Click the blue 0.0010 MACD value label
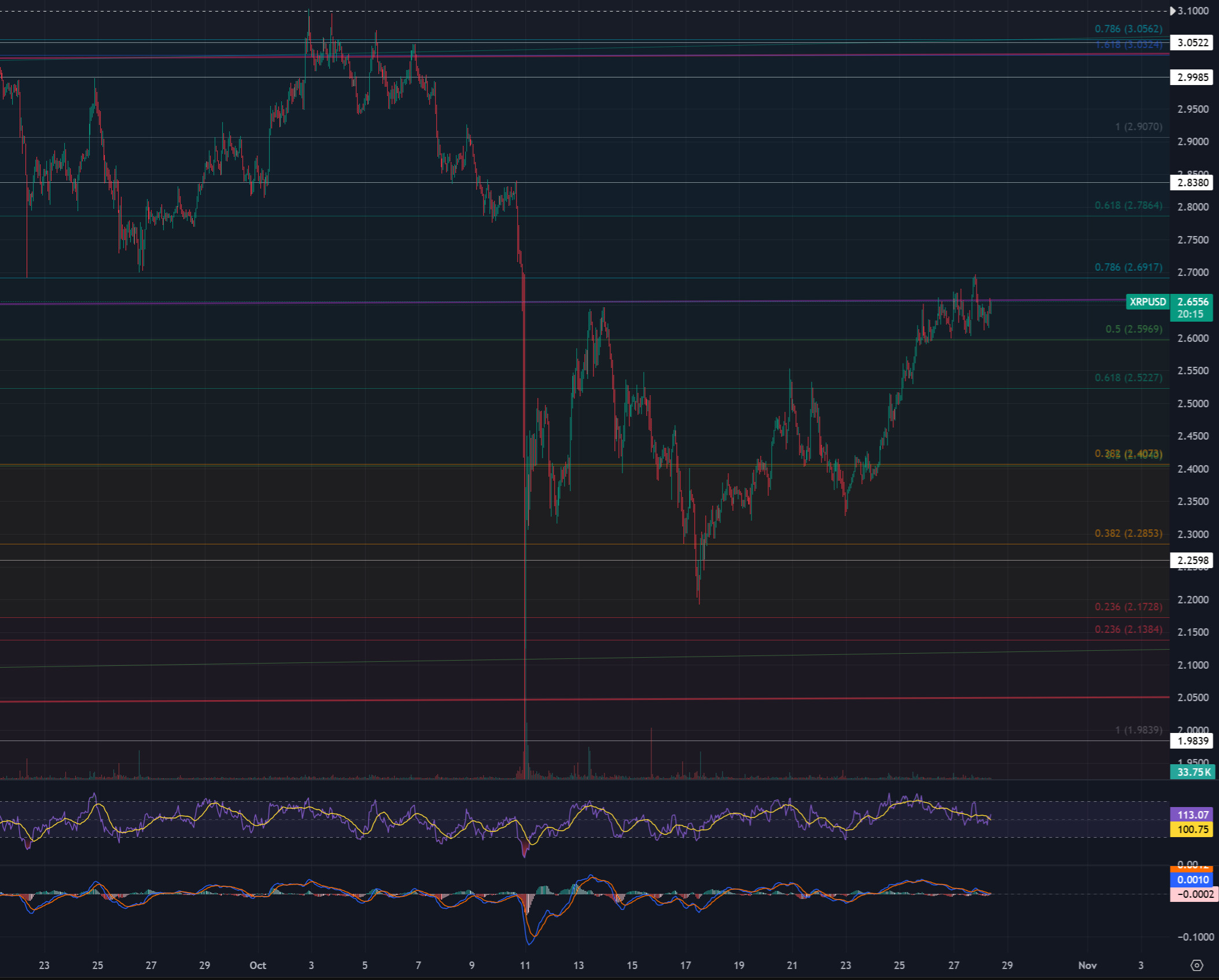Screen dimensions: 1219x980 click(1192, 879)
